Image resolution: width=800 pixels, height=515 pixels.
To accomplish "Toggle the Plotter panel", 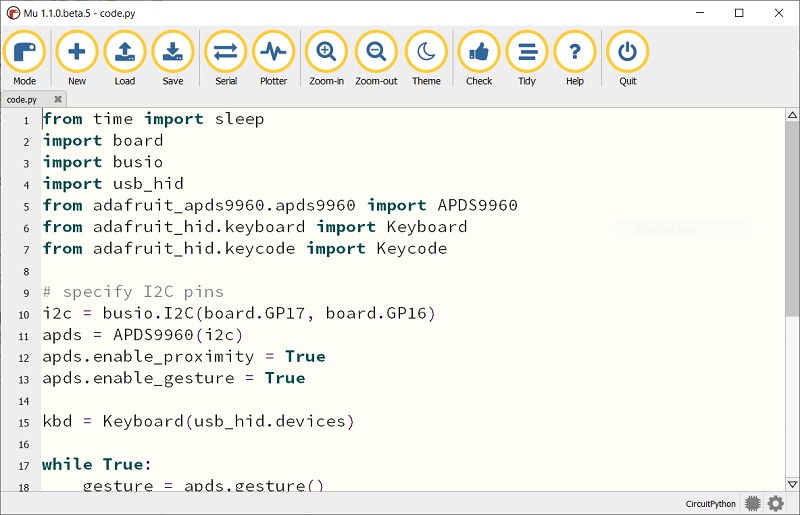I will 273,52.
